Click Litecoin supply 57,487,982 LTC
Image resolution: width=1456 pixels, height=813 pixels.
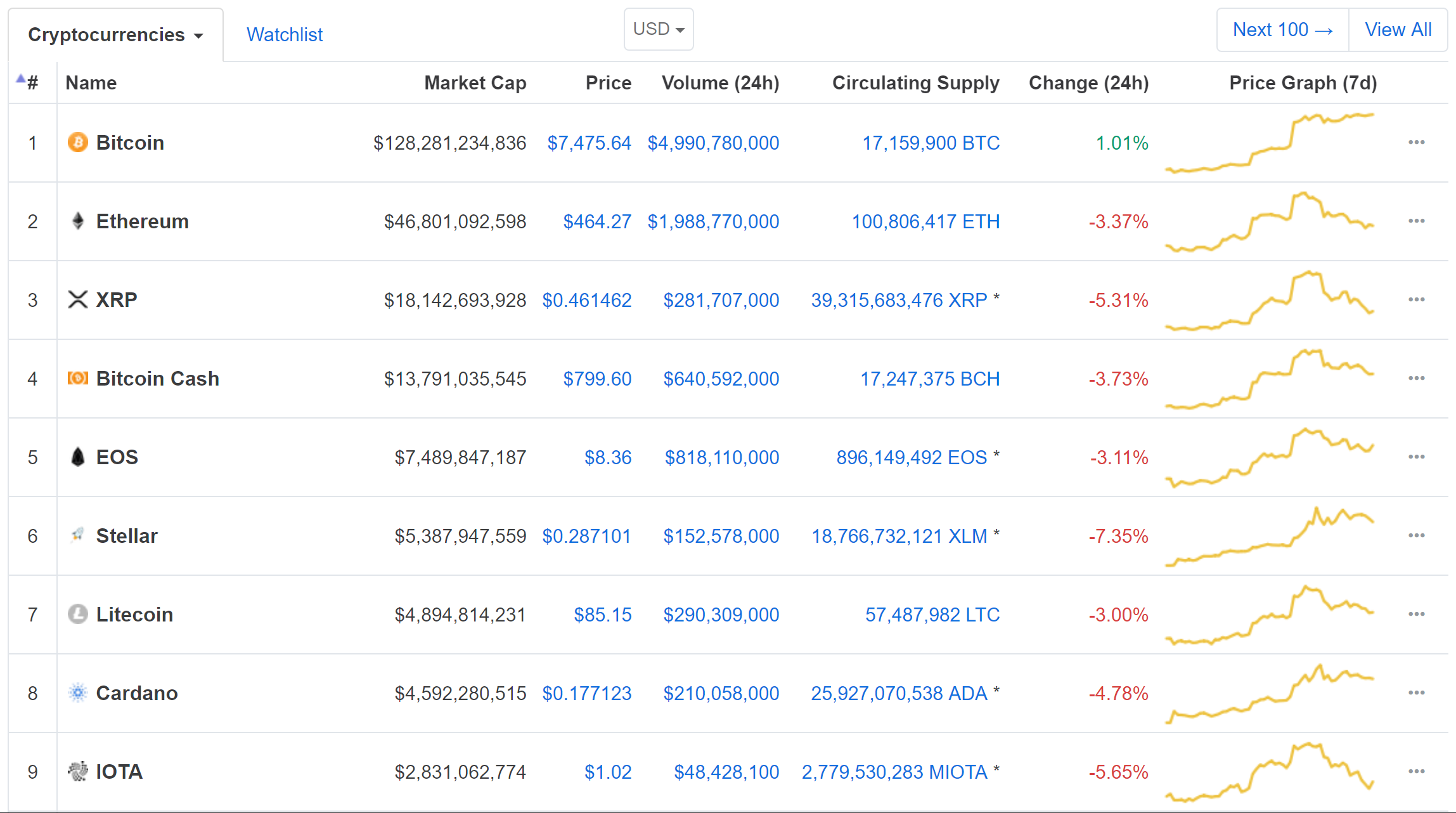click(x=932, y=615)
